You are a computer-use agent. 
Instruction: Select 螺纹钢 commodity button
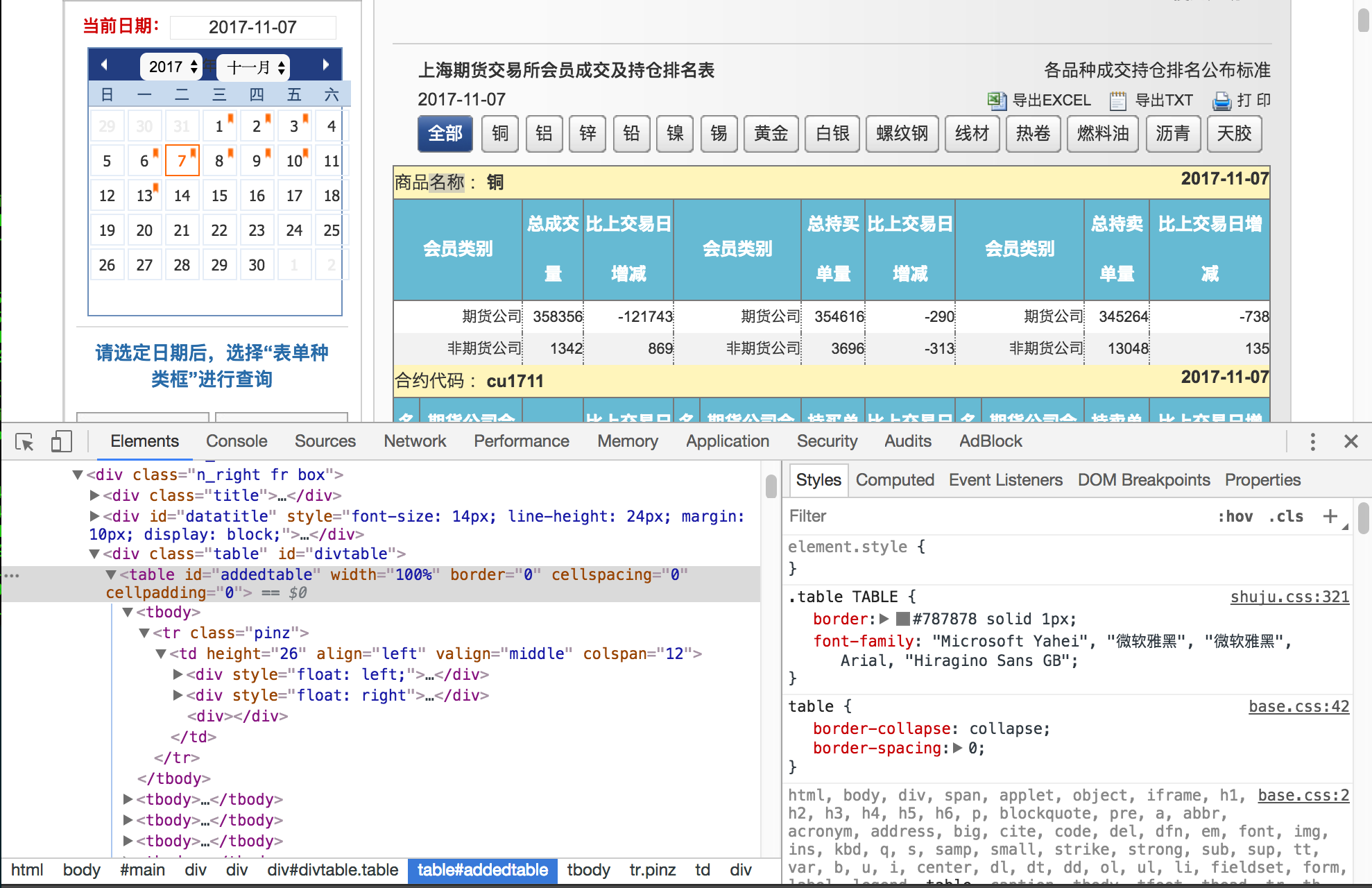902,133
